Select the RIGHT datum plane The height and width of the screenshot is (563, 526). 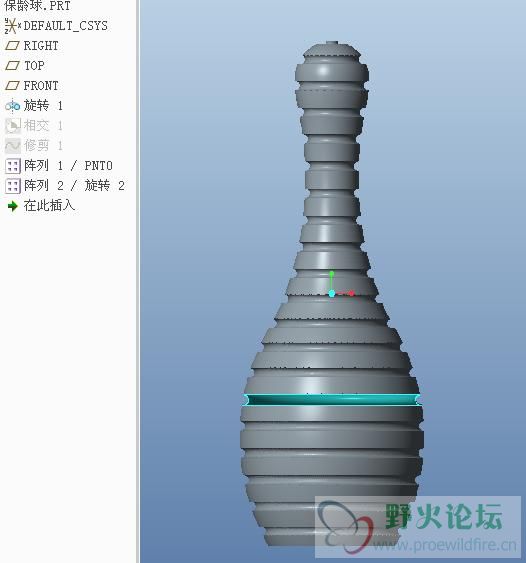41,46
